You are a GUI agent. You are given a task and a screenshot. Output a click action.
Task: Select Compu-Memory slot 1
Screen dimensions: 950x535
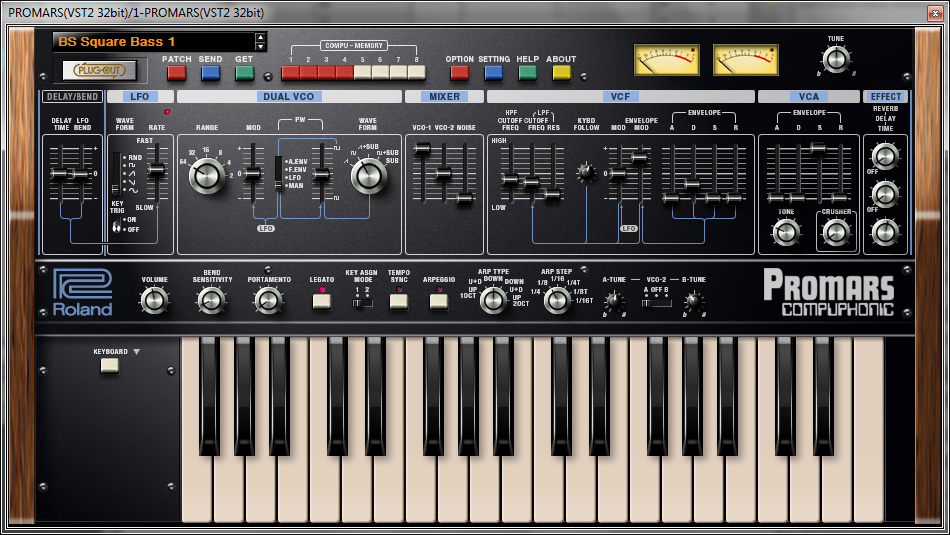click(x=290, y=73)
